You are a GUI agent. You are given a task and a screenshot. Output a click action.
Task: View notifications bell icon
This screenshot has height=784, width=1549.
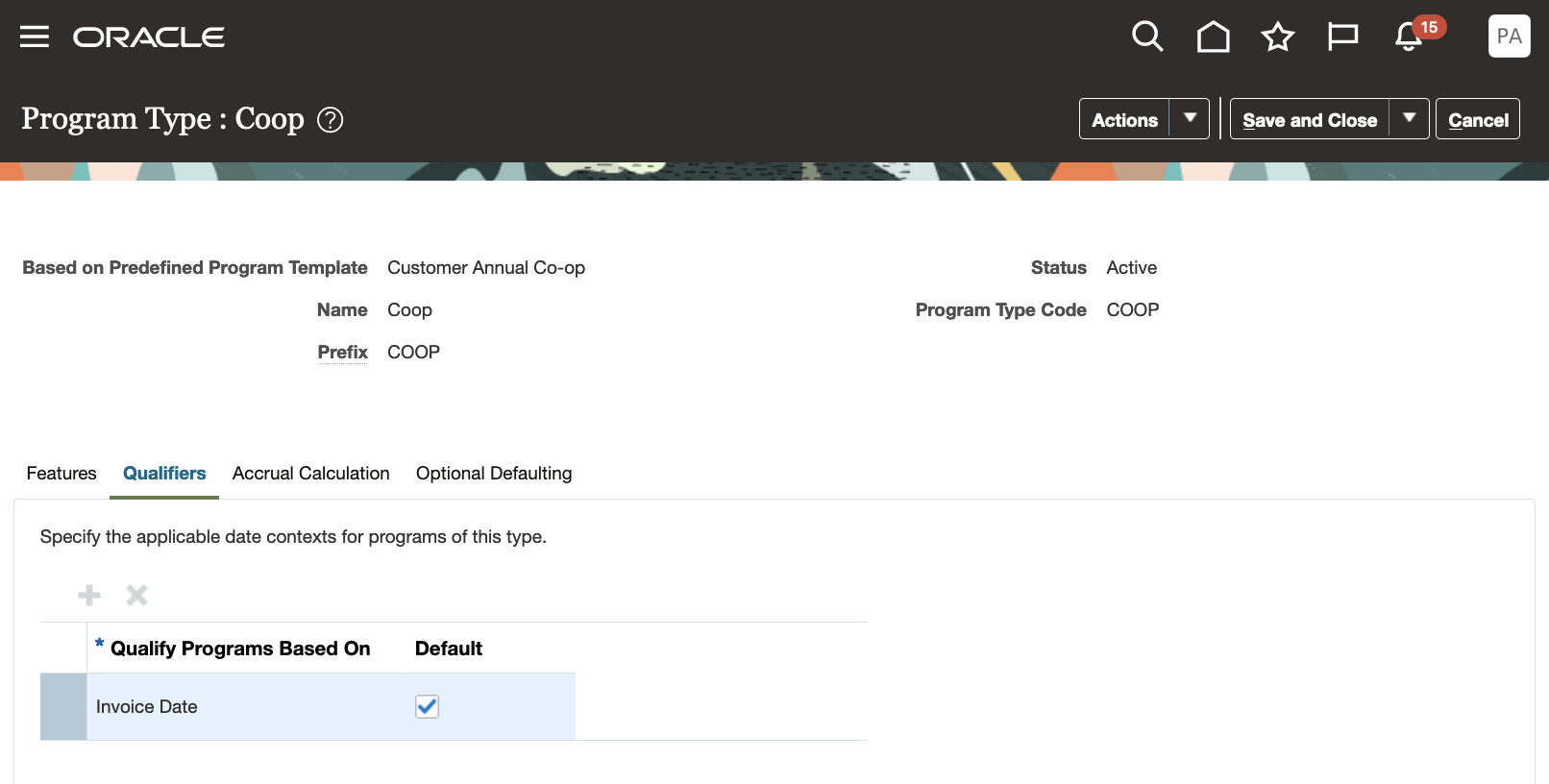click(1409, 37)
